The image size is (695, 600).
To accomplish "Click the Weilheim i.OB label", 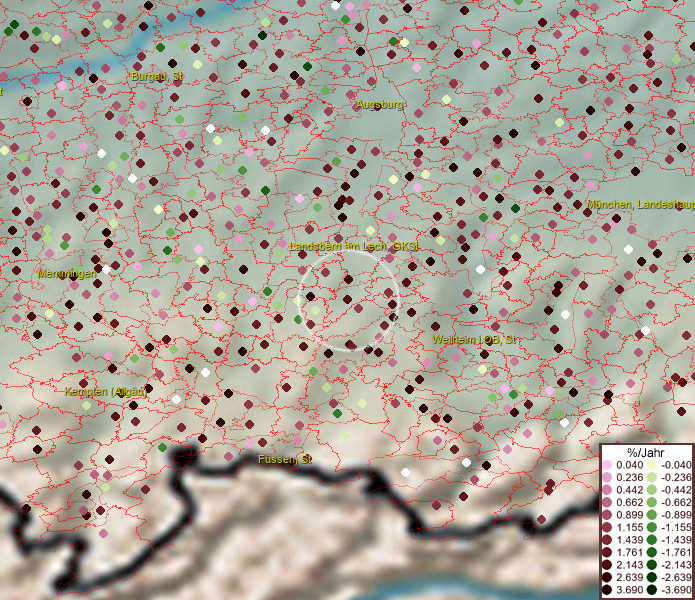I will [475, 340].
